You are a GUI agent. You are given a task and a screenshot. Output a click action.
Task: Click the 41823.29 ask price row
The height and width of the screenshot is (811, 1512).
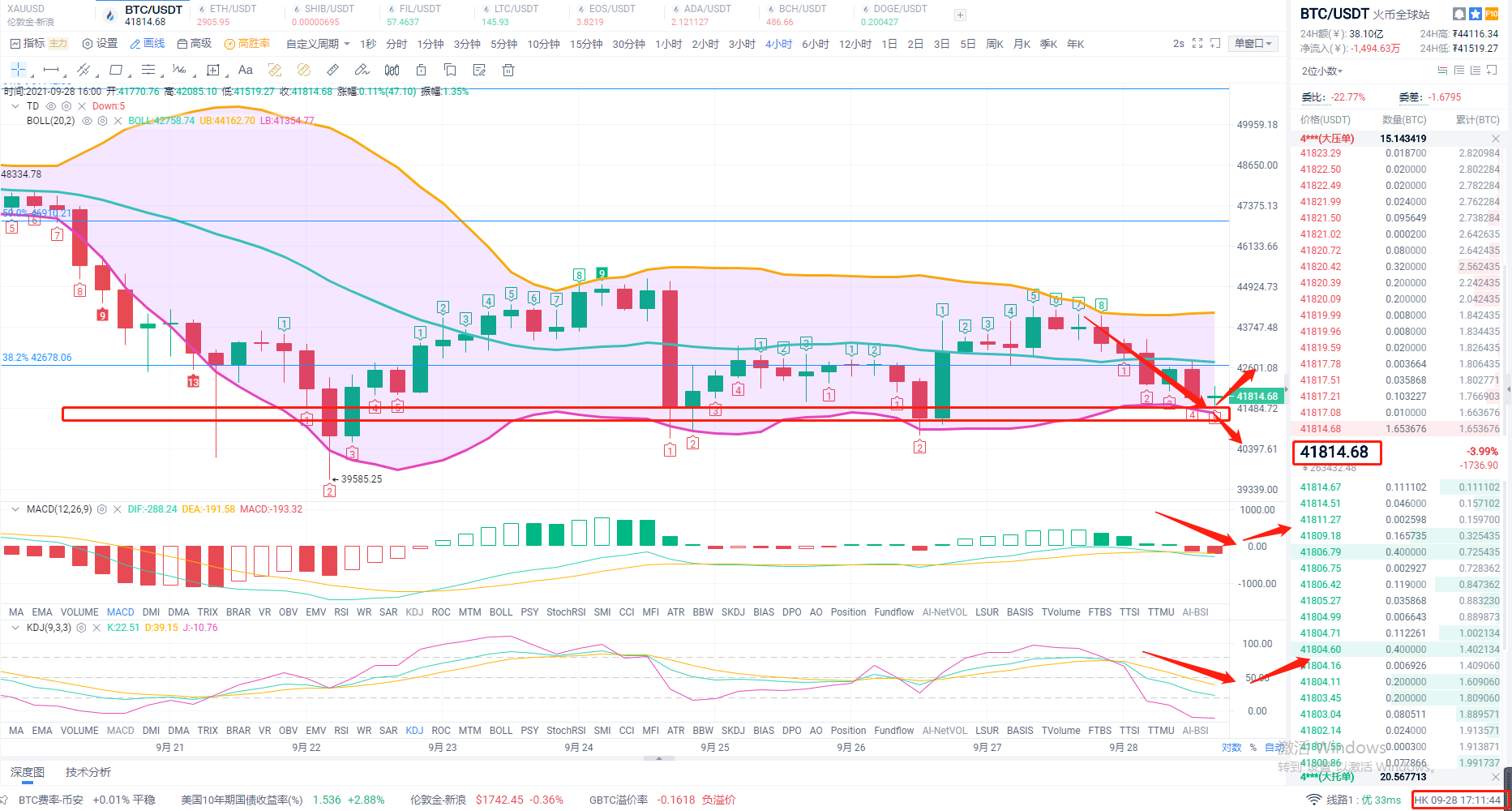tap(1400, 153)
